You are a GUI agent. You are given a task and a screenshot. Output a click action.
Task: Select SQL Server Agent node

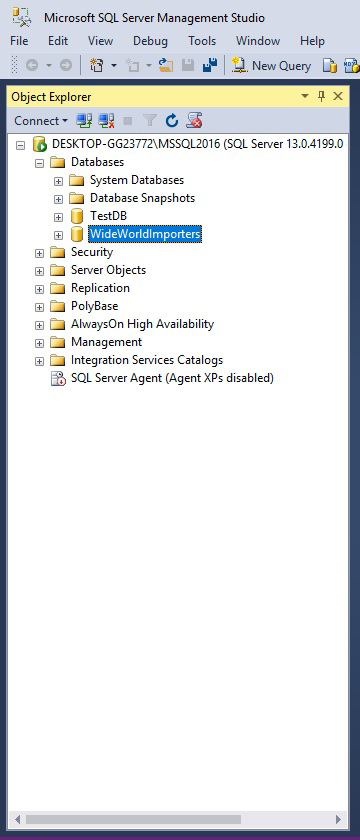[172, 378]
